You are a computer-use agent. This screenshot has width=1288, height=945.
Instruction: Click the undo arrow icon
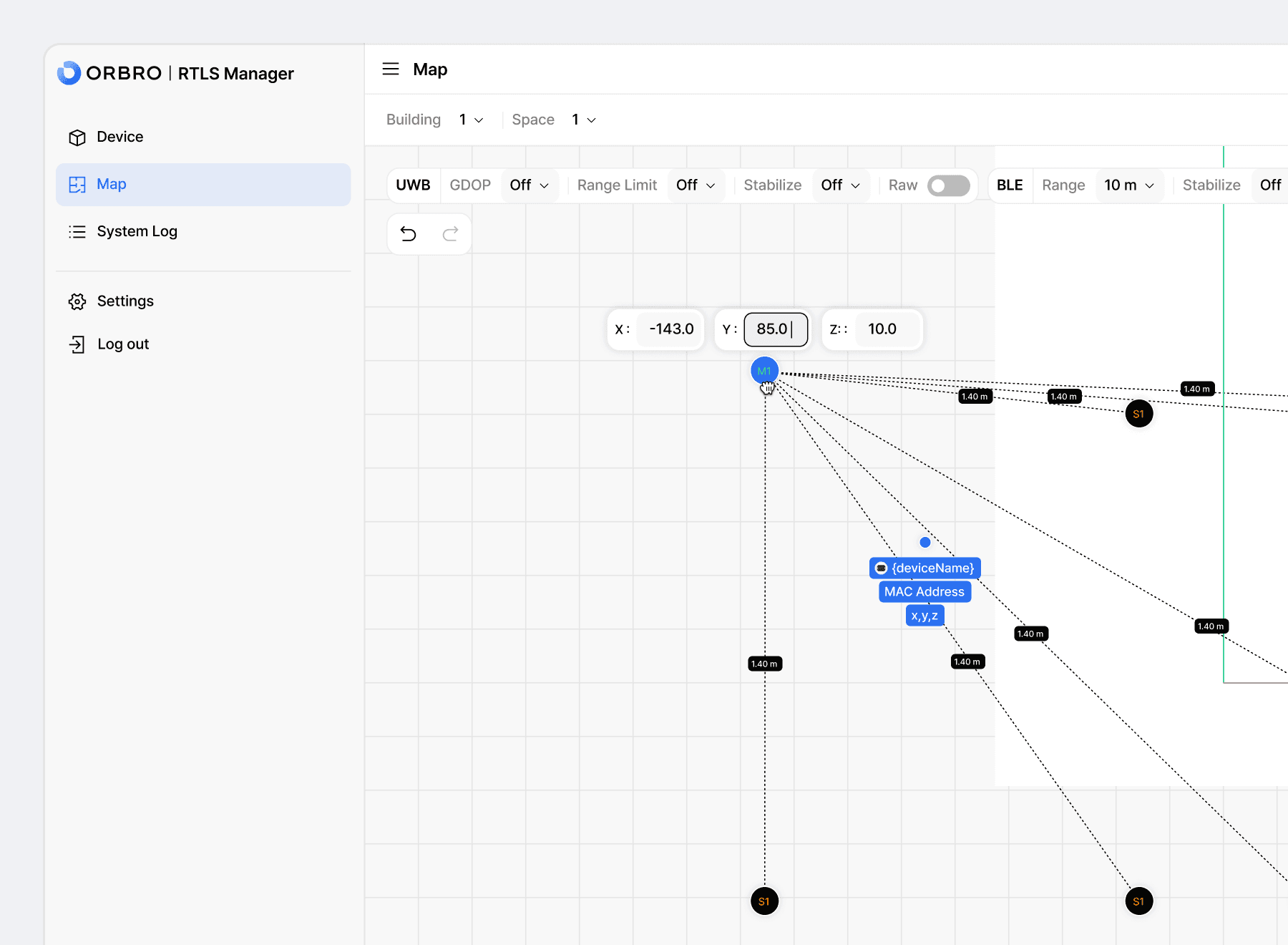(409, 234)
